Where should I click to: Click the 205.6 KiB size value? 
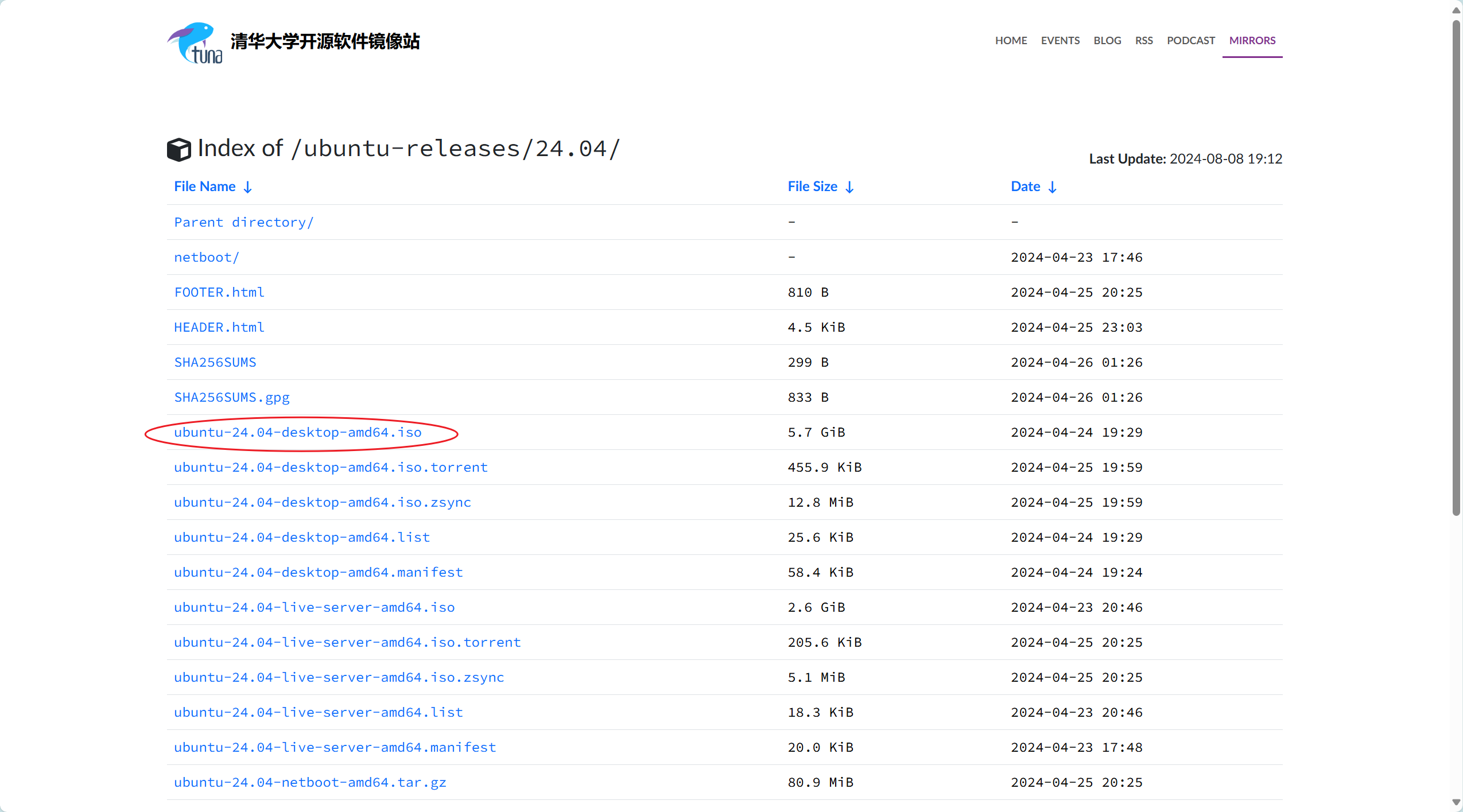tap(825, 642)
